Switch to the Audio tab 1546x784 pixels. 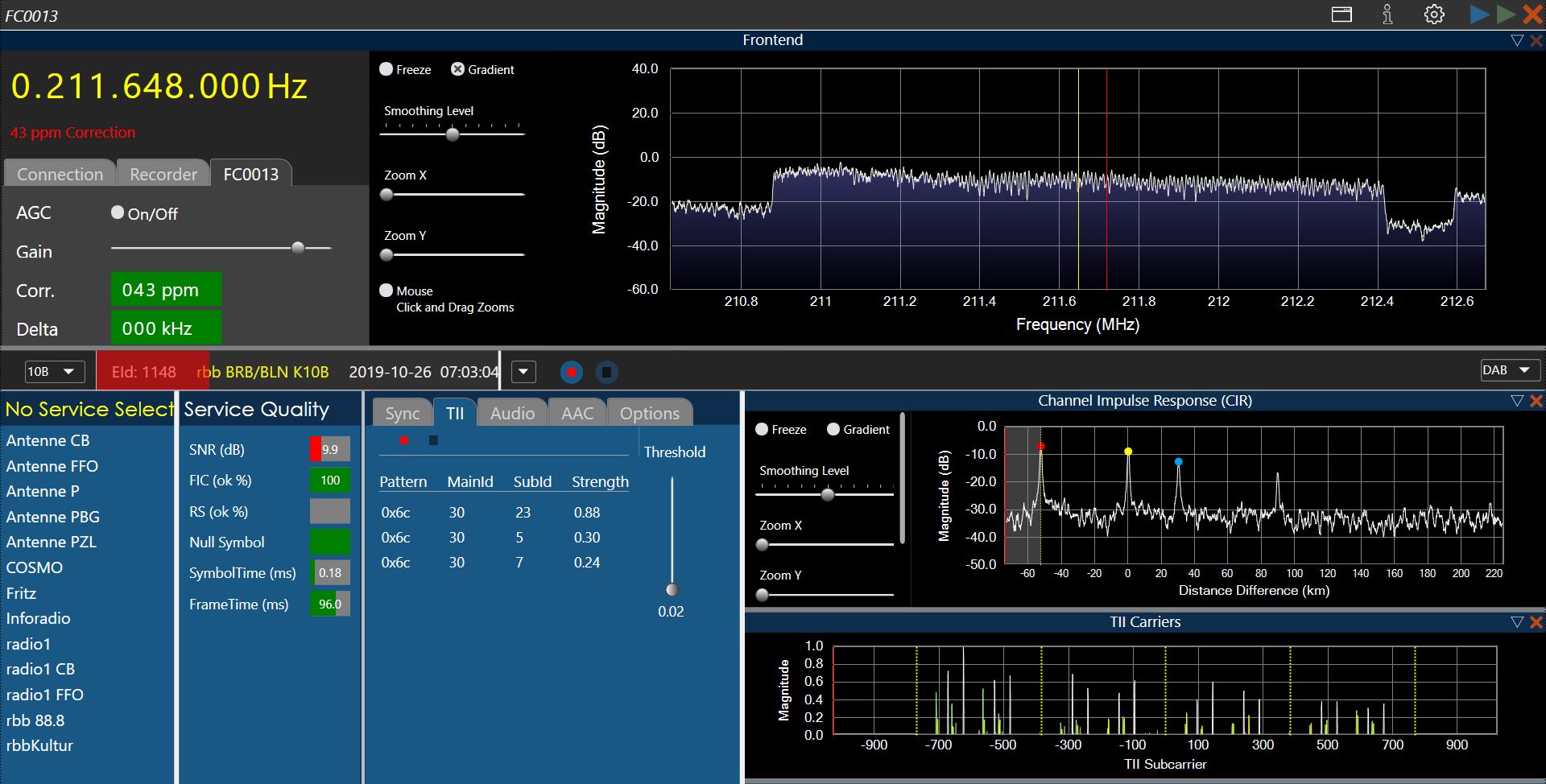(512, 414)
